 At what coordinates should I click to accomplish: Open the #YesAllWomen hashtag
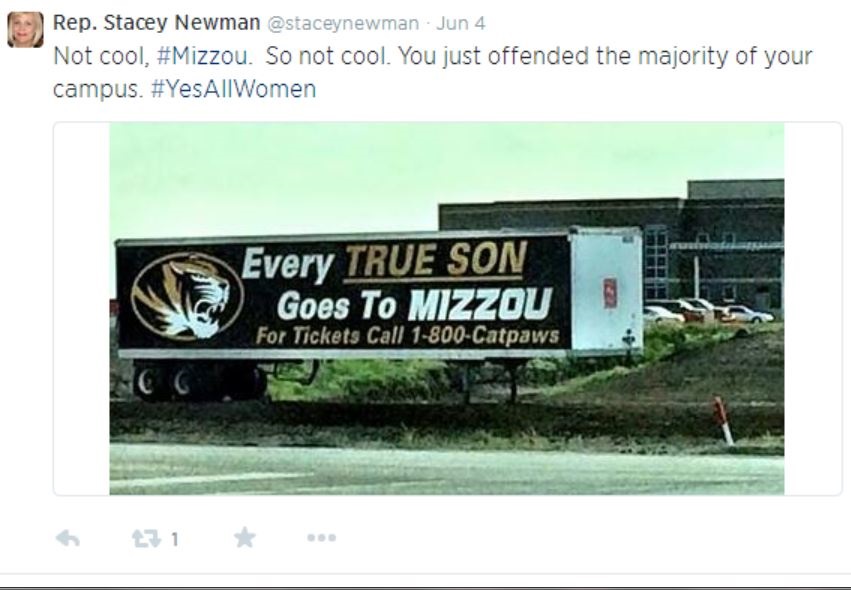click(233, 88)
